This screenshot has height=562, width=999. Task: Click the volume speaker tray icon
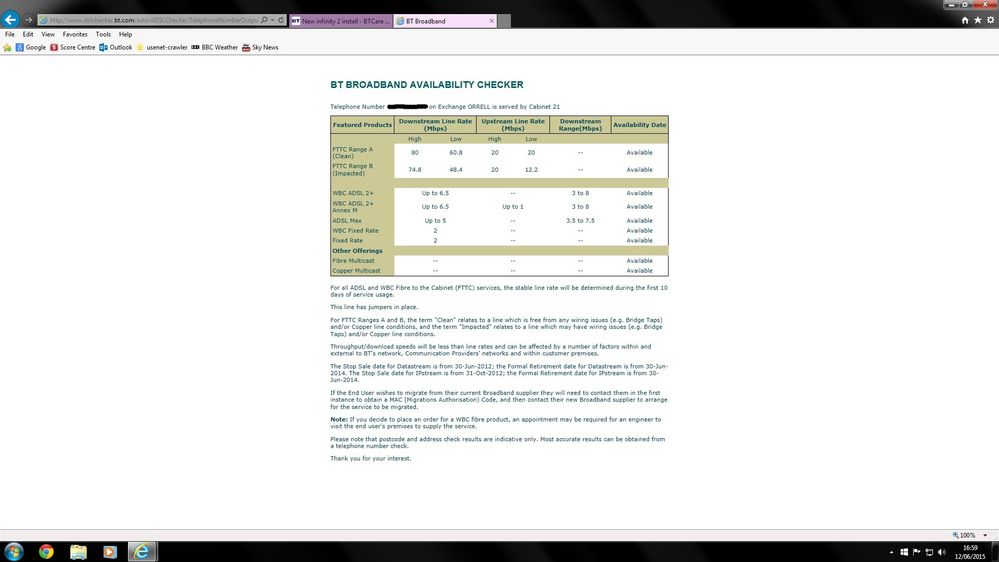pyautogui.click(x=942, y=552)
